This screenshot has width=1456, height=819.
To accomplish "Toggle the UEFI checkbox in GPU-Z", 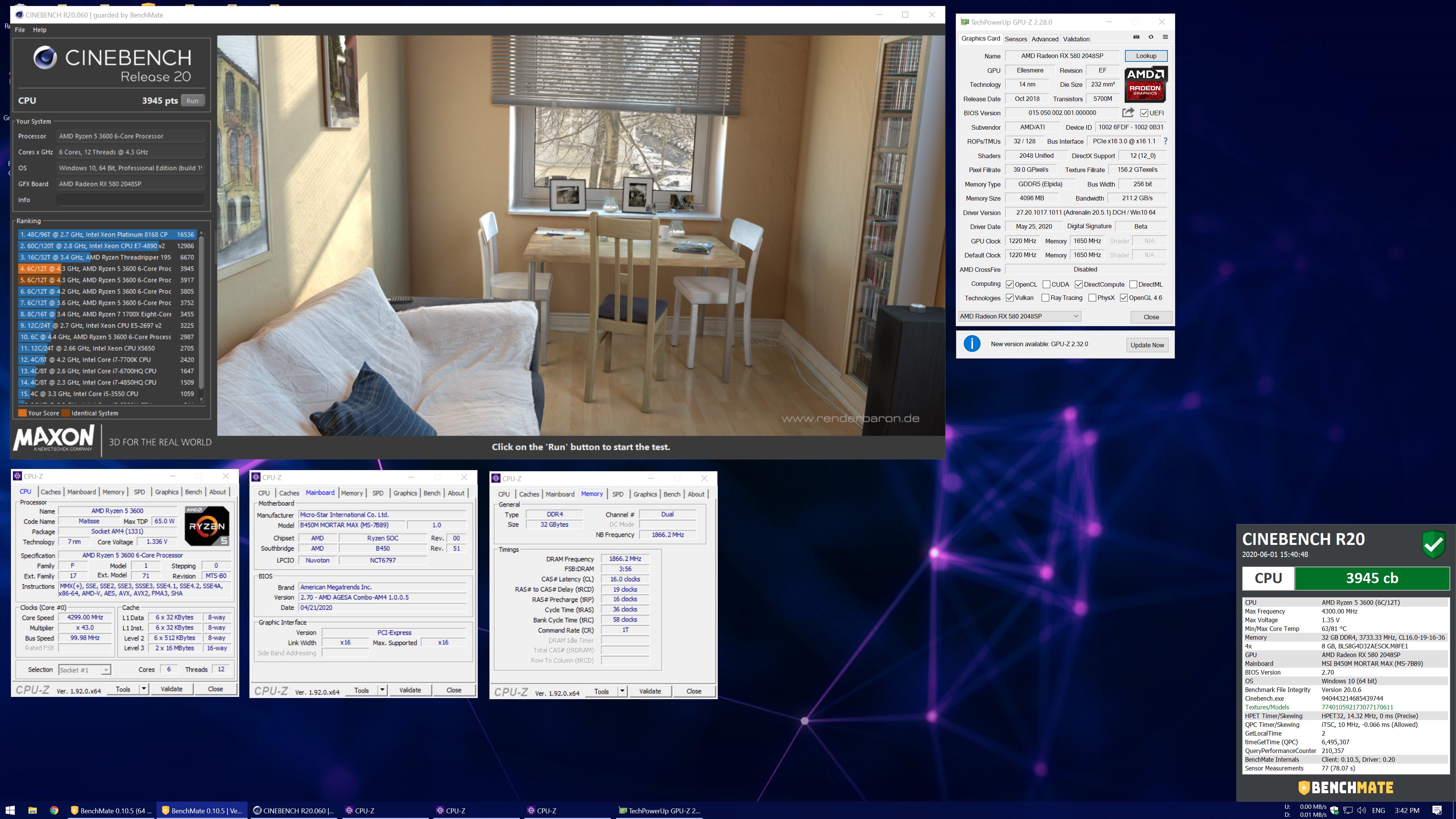I will (x=1144, y=113).
